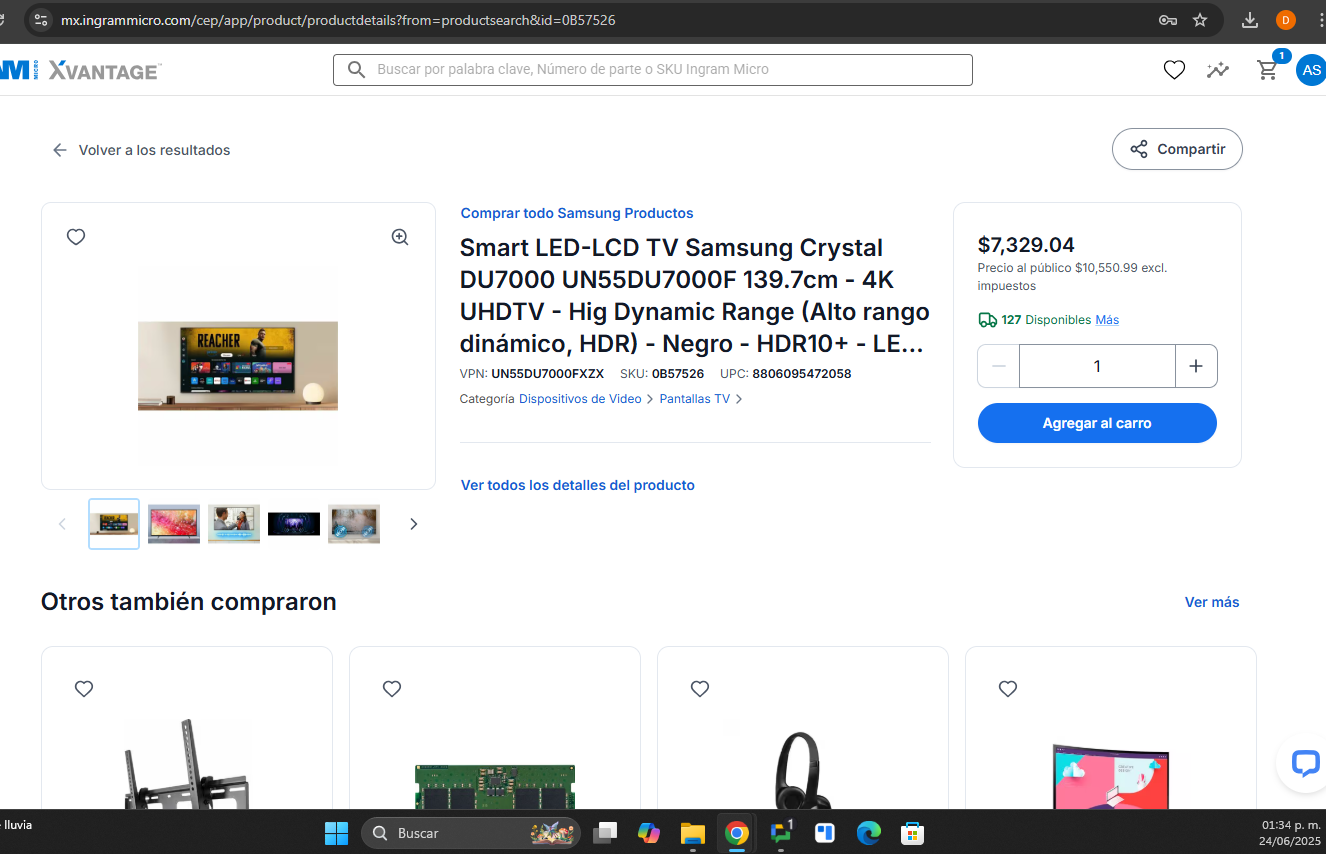Select the second thumbnail with colorful screen
Viewport: 1326px width, 854px height.
[174, 524]
